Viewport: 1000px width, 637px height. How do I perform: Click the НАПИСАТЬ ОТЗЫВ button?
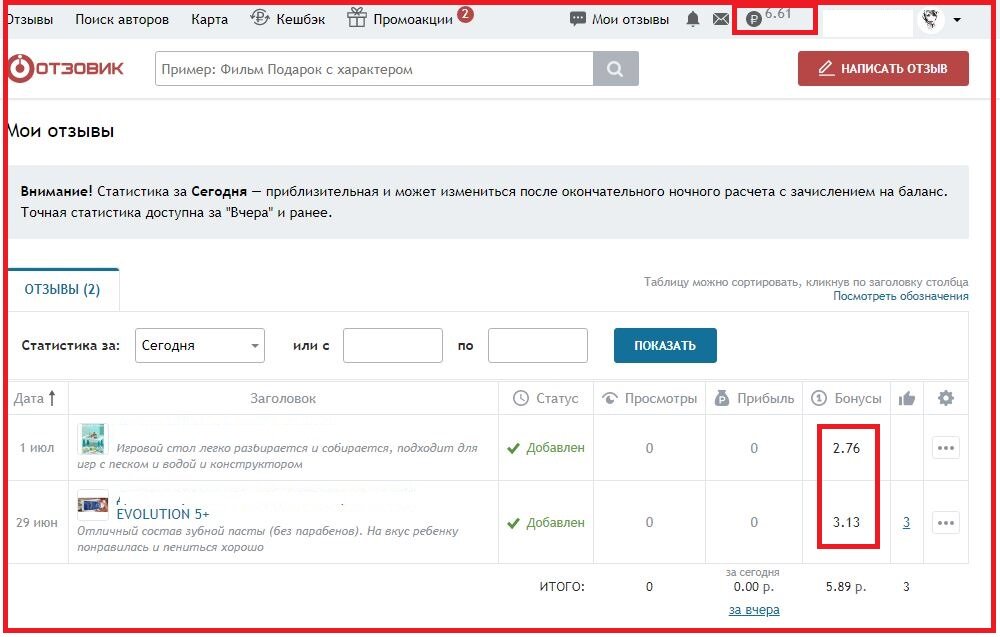[x=883, y=68]
